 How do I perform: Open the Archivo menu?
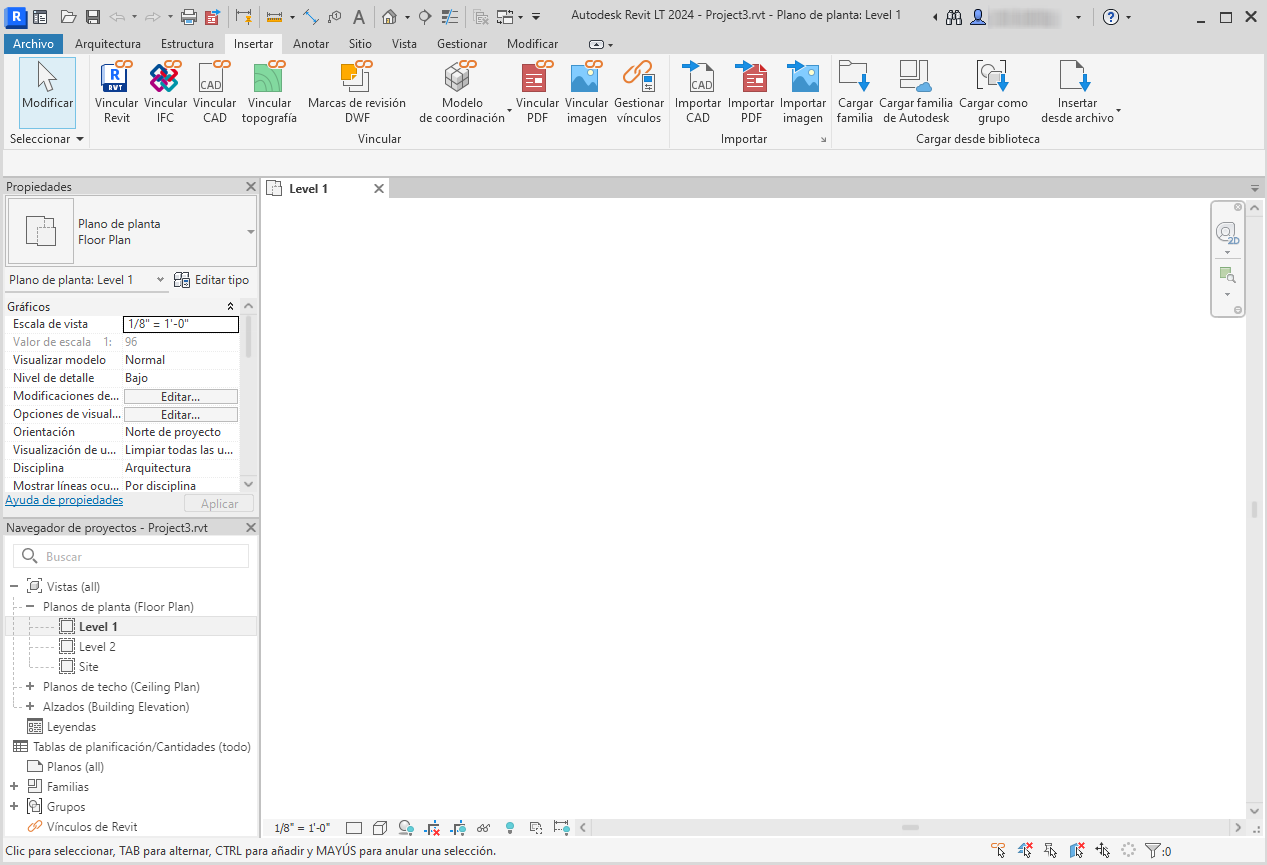(33, 44)
